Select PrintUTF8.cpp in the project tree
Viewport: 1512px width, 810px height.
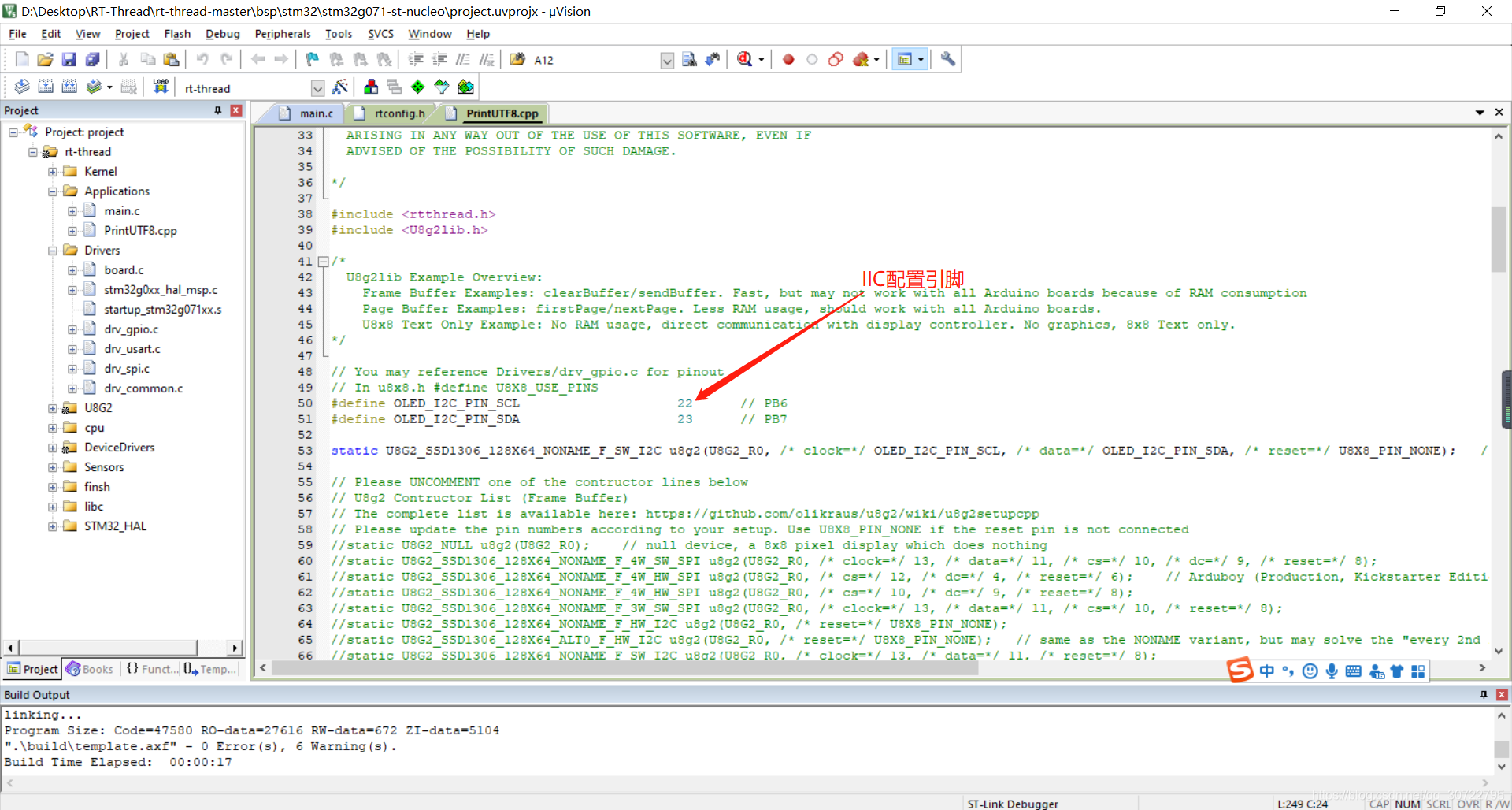pyautogui.click(x=140, y=231)
